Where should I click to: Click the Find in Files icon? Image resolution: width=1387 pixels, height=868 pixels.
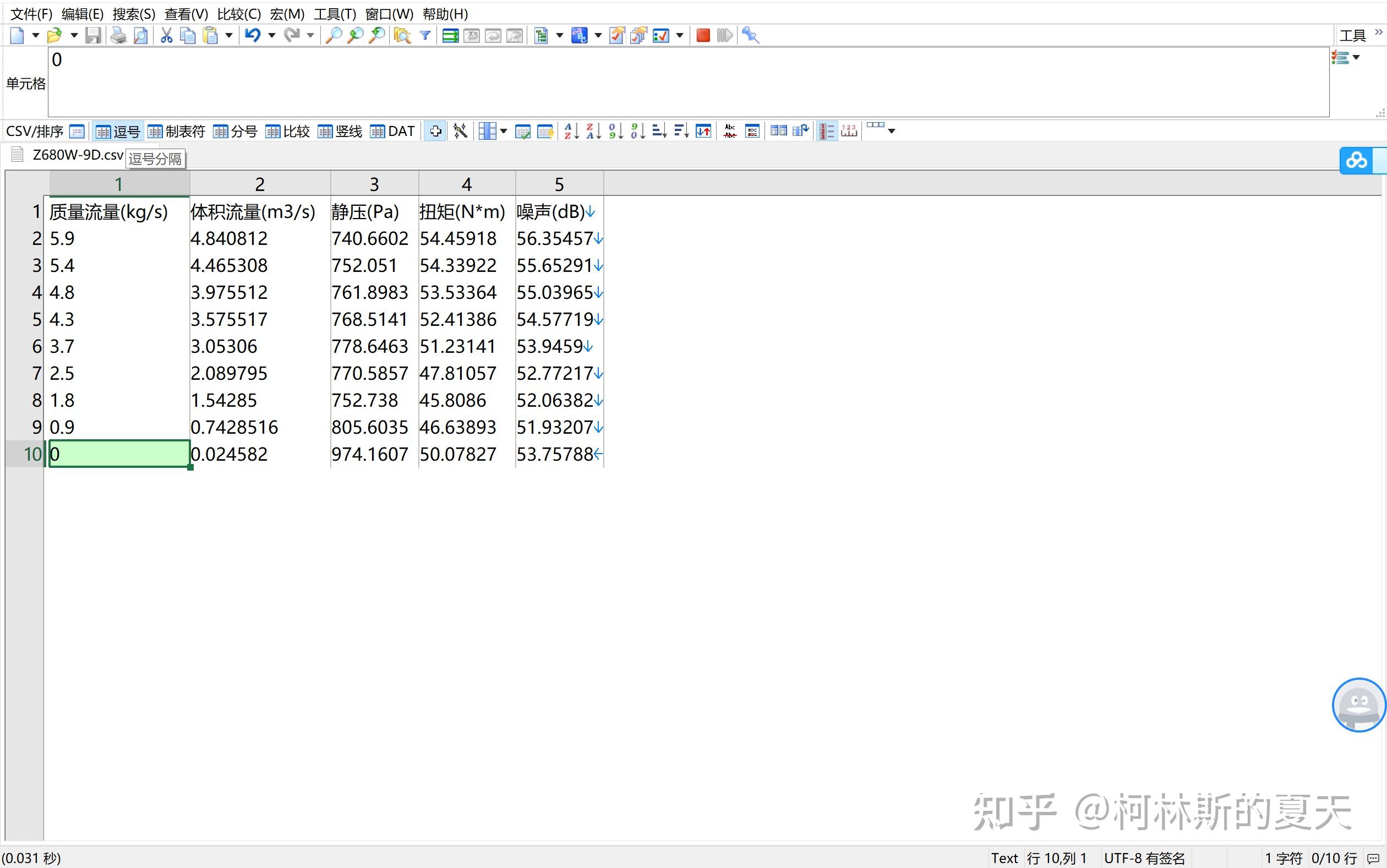[x=402, y=36]
